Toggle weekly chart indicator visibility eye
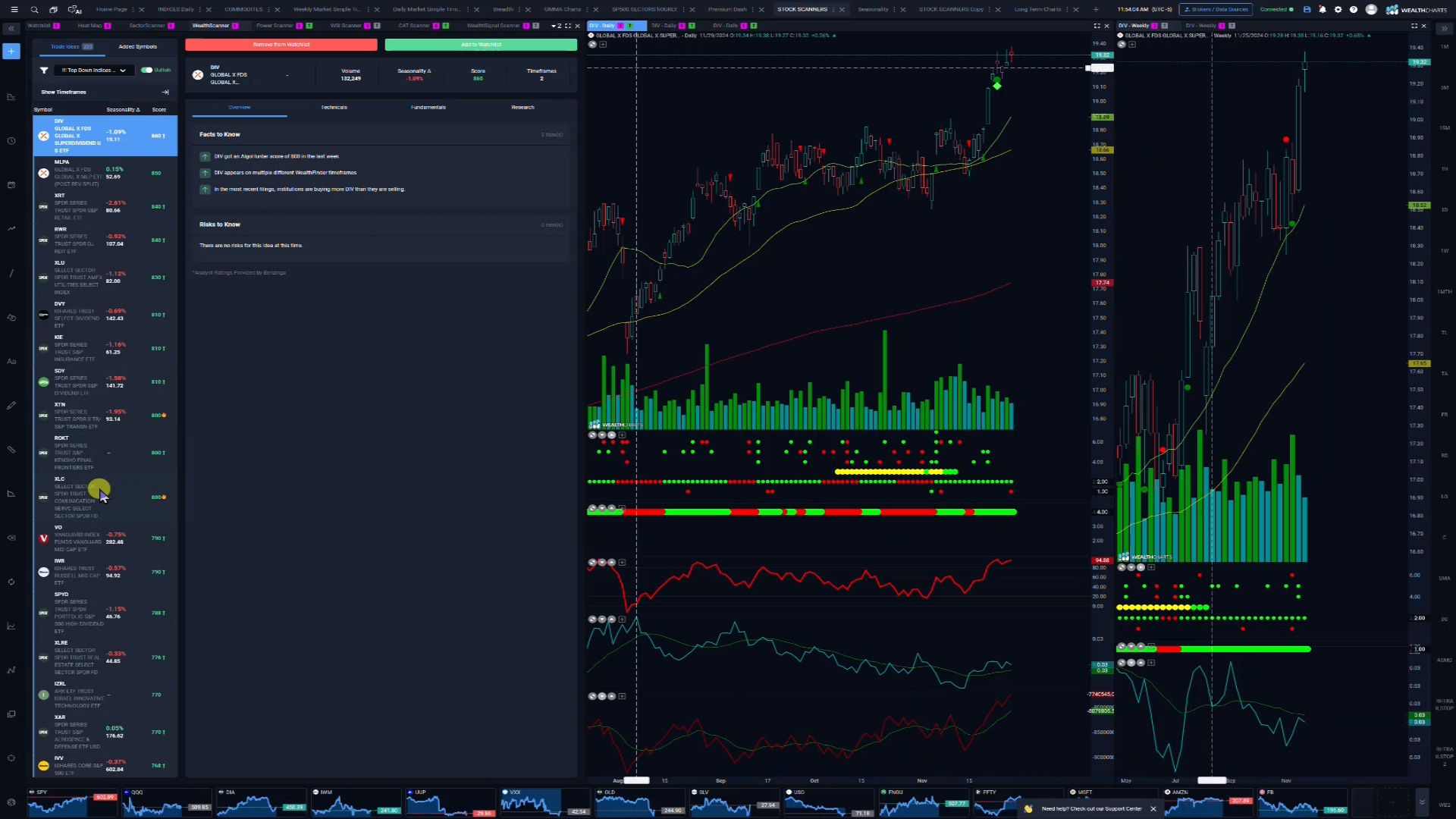Image resolution: width=1456 pixels, height=819 pixels. (1121, 44)
